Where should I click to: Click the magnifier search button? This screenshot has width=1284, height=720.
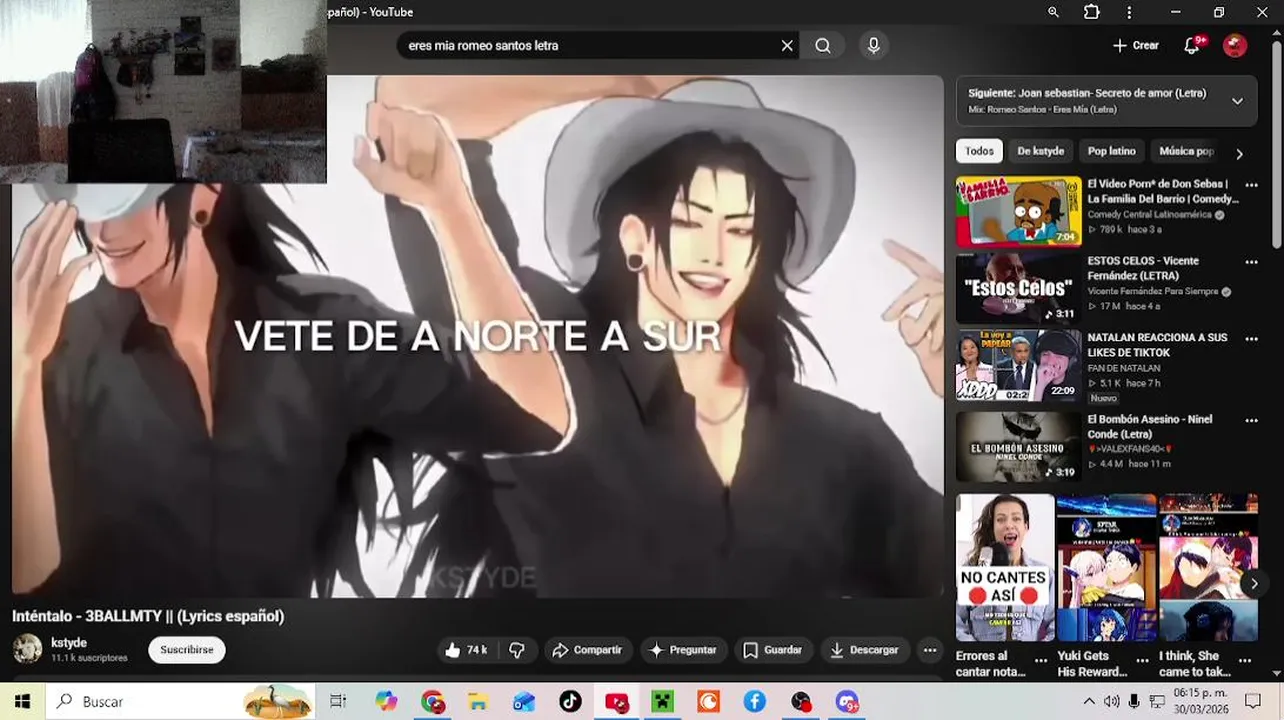tap(822, 45)
